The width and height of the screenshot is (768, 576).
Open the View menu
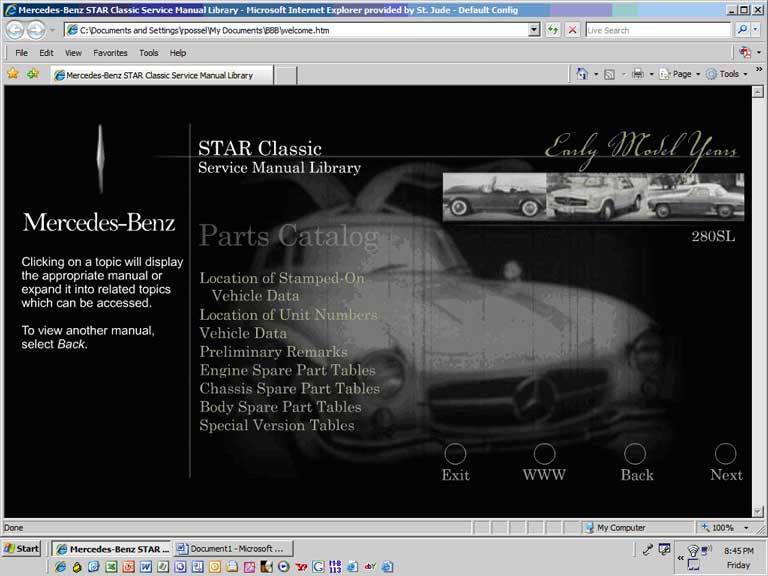pyautogui.click(x=73, y=53)
